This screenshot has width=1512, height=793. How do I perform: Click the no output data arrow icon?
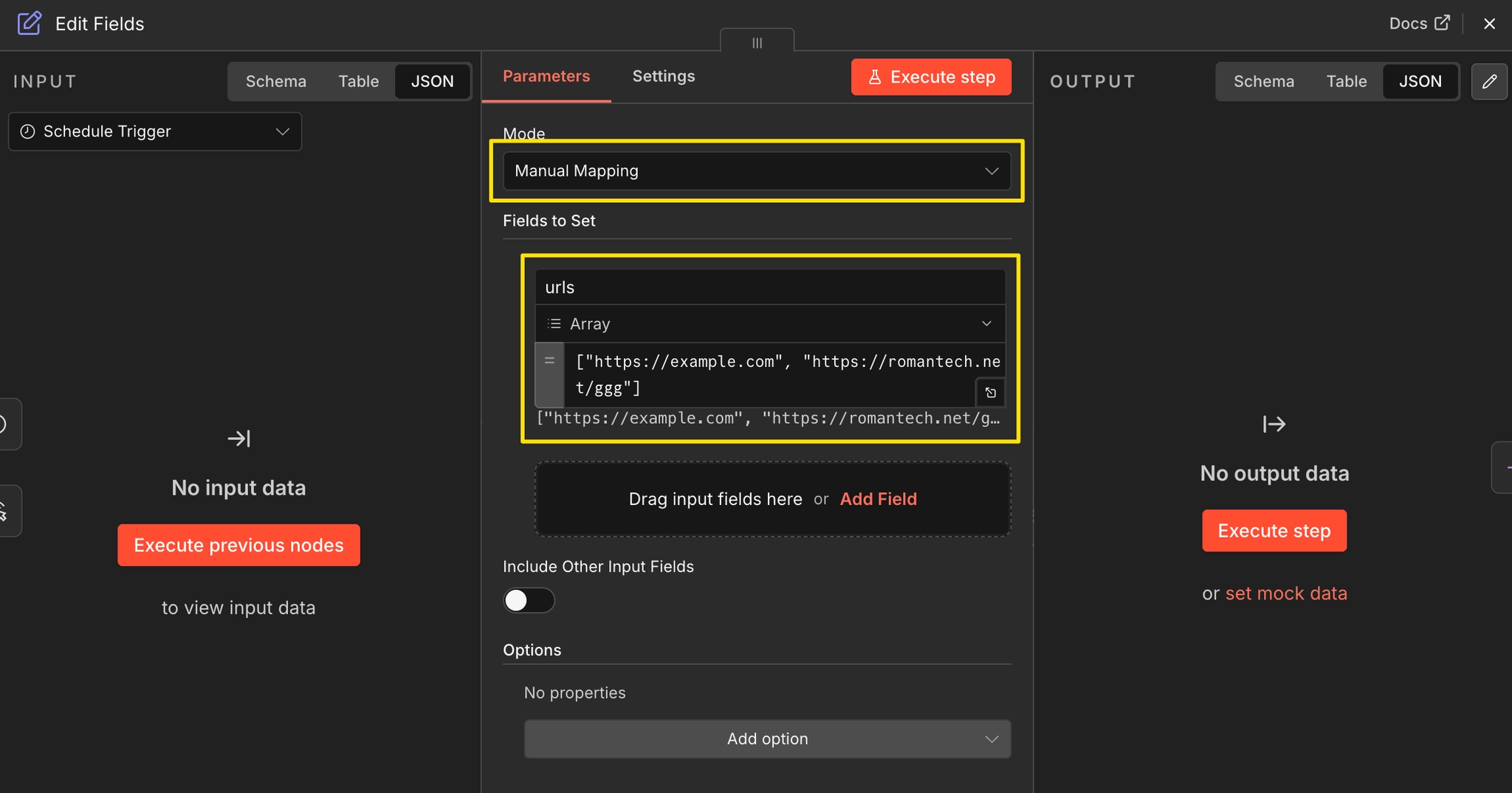point(1274,424)
